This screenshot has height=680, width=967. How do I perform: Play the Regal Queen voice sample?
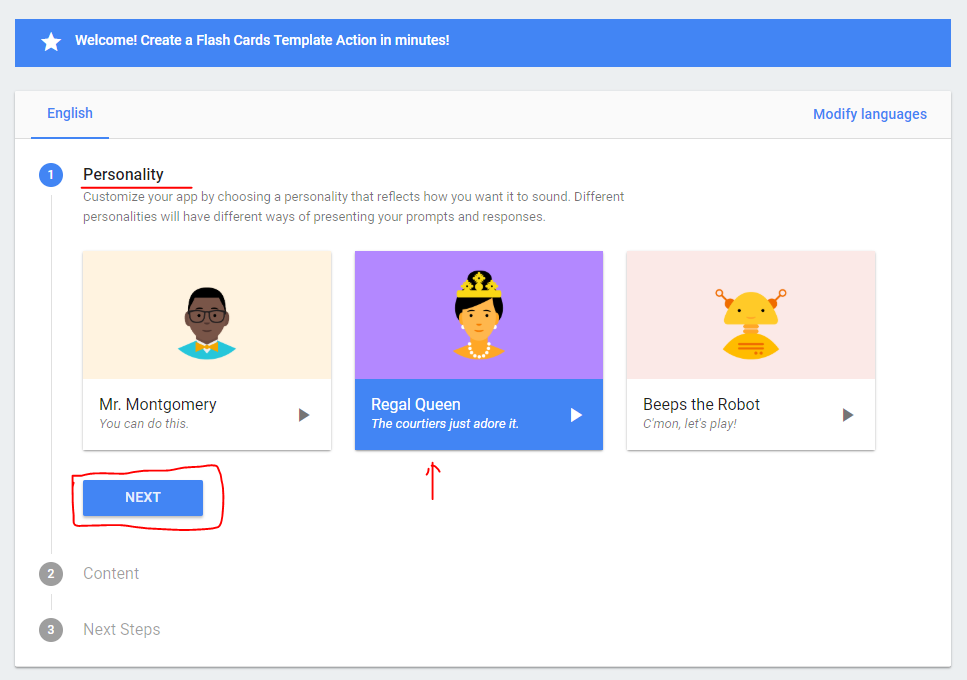[575, 414]
